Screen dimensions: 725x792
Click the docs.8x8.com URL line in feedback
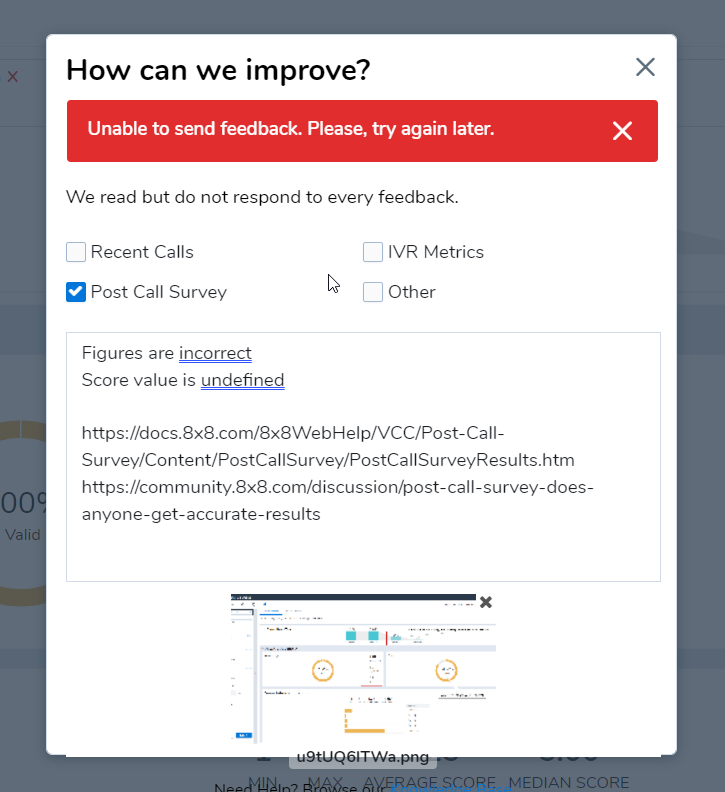[328, 447]
